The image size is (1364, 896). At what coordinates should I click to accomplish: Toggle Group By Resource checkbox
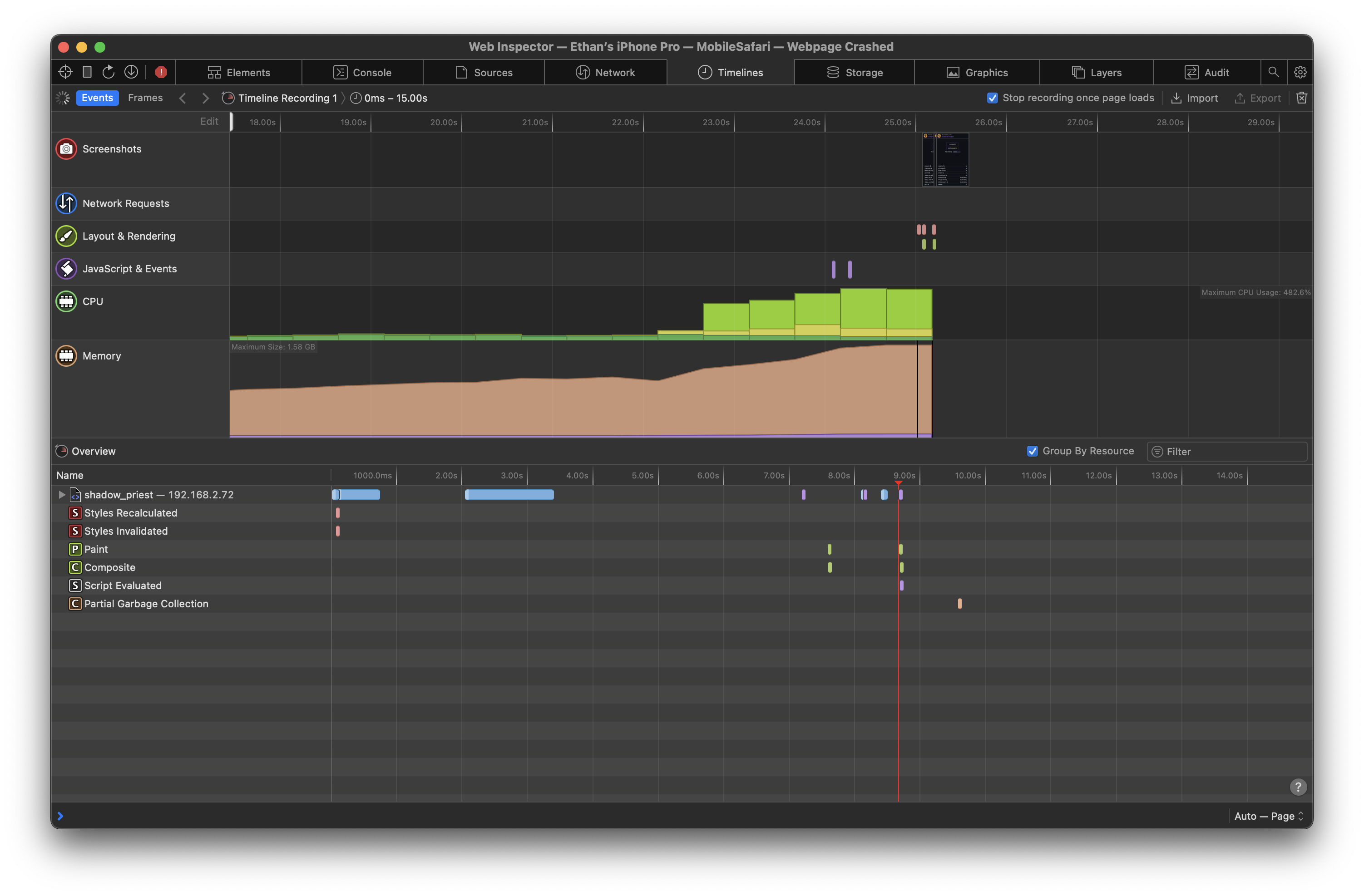pyautogui.click(x=1032, y=451)
